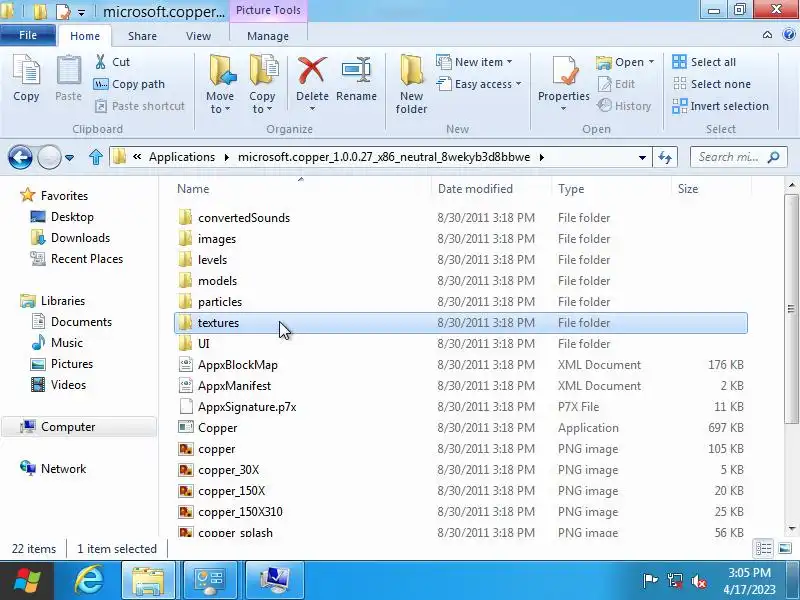Refresh the folder view
The height and width of the screenshot is (600, 800).
(x=665, y=157)
